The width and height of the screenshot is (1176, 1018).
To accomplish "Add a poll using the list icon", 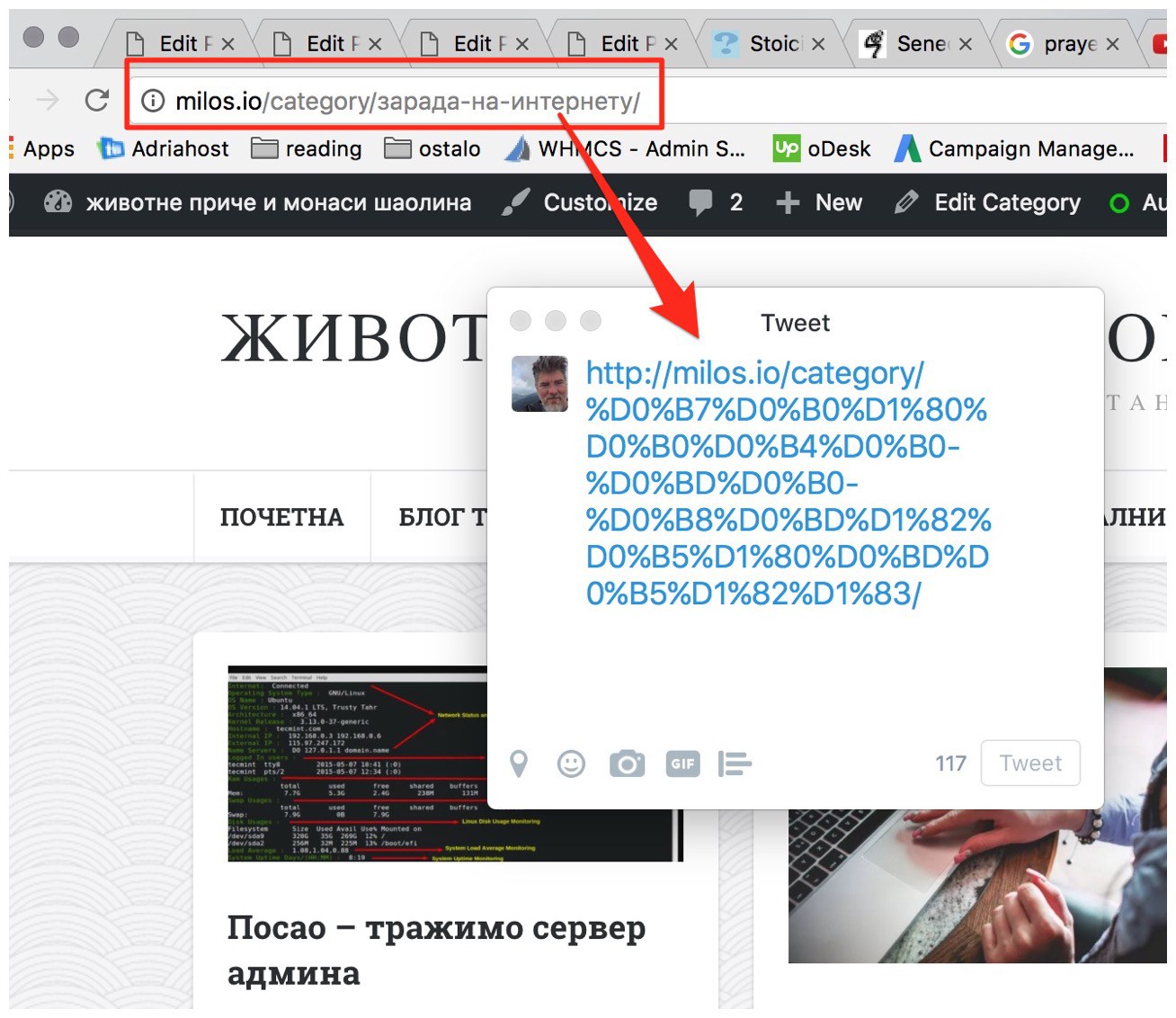I will pos(735,763).
